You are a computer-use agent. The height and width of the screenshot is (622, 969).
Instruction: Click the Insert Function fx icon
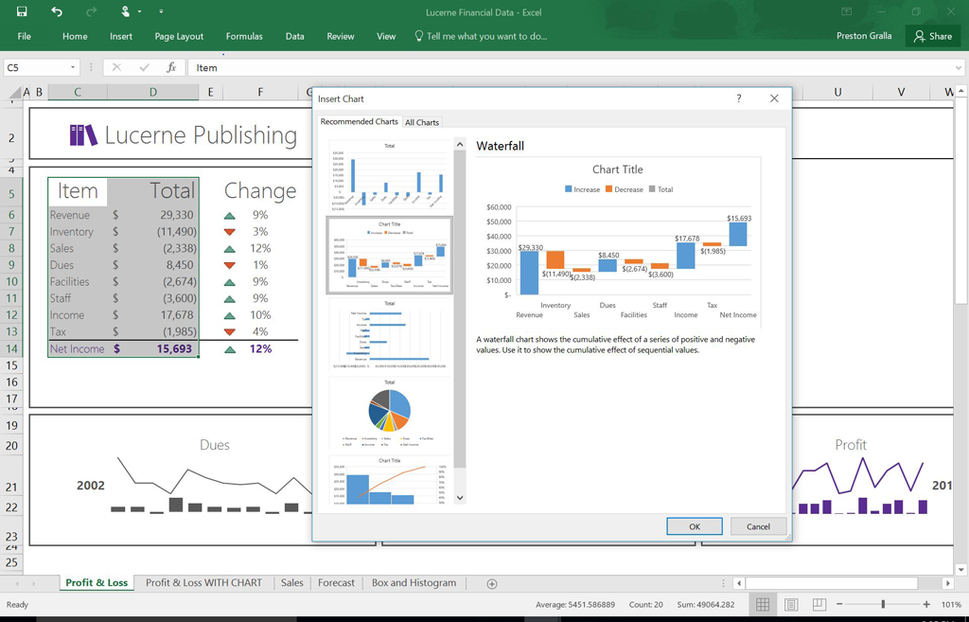tap(172, 67)
